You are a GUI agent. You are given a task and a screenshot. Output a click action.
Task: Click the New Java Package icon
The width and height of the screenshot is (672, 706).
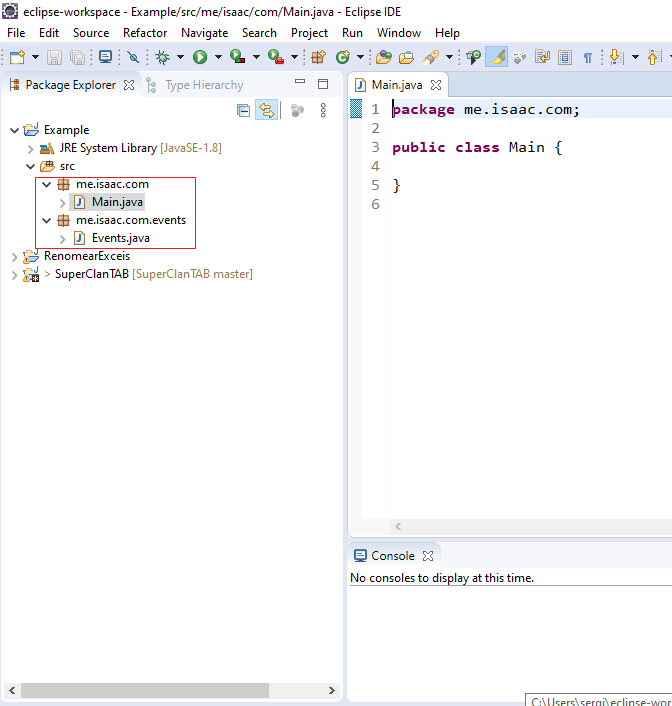click(x=318, y=57)
